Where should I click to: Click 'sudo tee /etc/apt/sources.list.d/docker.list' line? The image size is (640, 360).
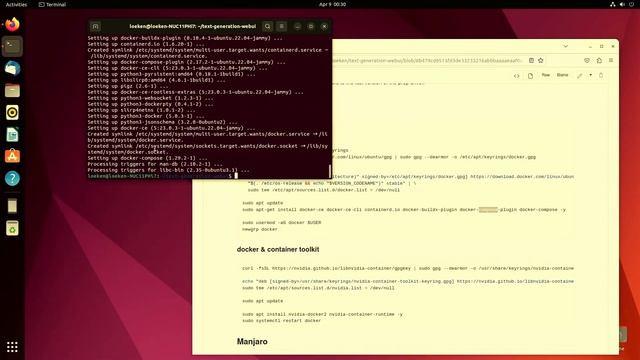pyautogui.click(x=324, y=190)
